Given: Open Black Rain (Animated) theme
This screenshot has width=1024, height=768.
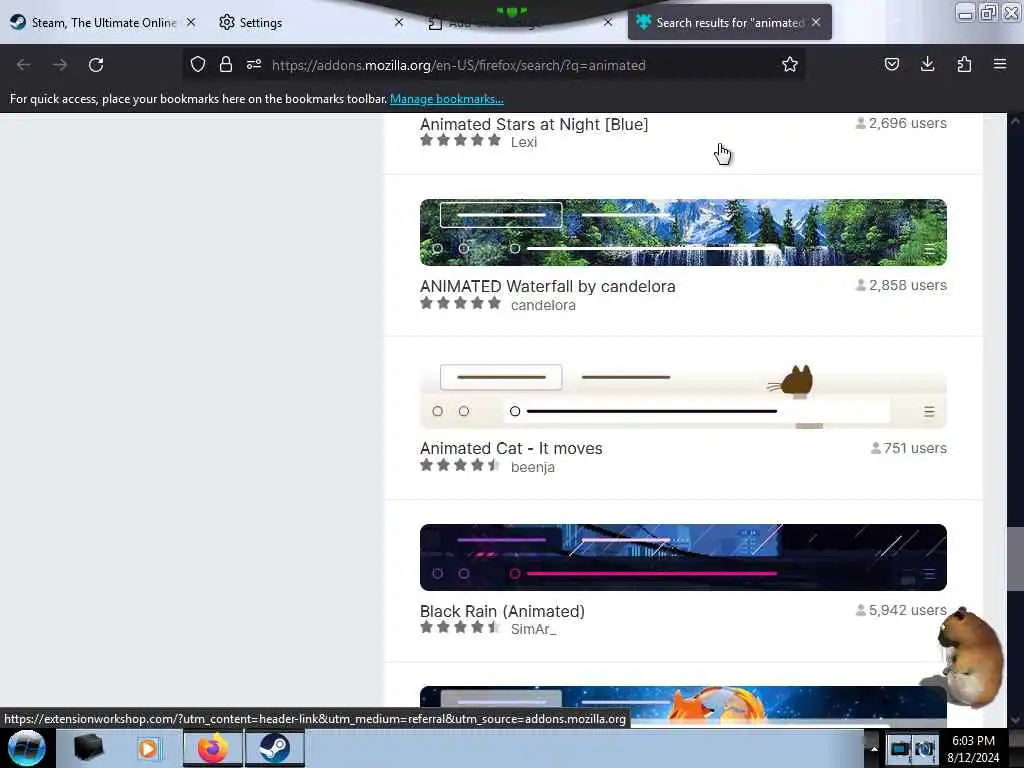Looking at the screenshot, I should click(x=502, y=611).
